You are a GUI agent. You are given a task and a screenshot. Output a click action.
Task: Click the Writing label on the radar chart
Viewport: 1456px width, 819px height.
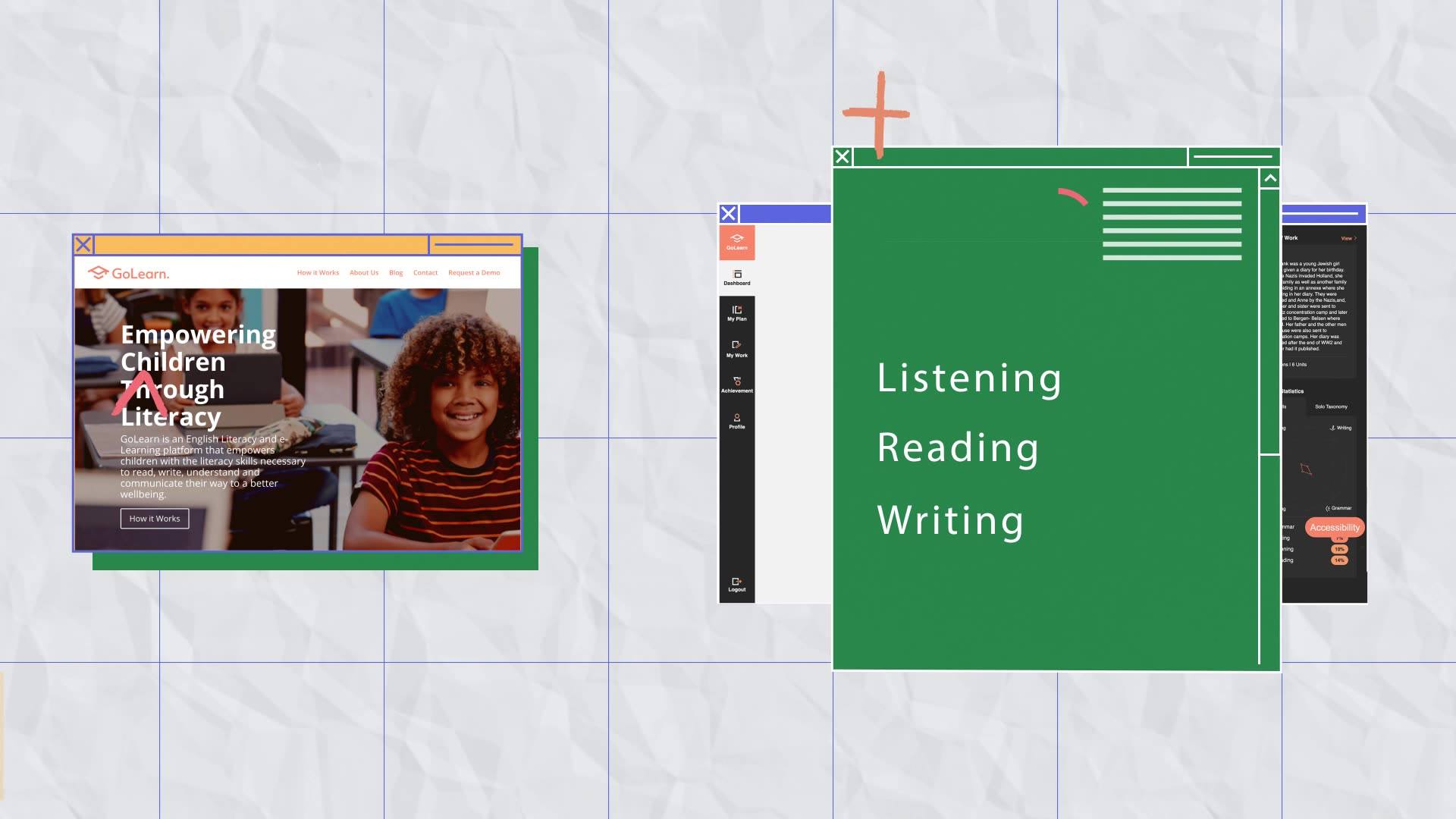1341,428
